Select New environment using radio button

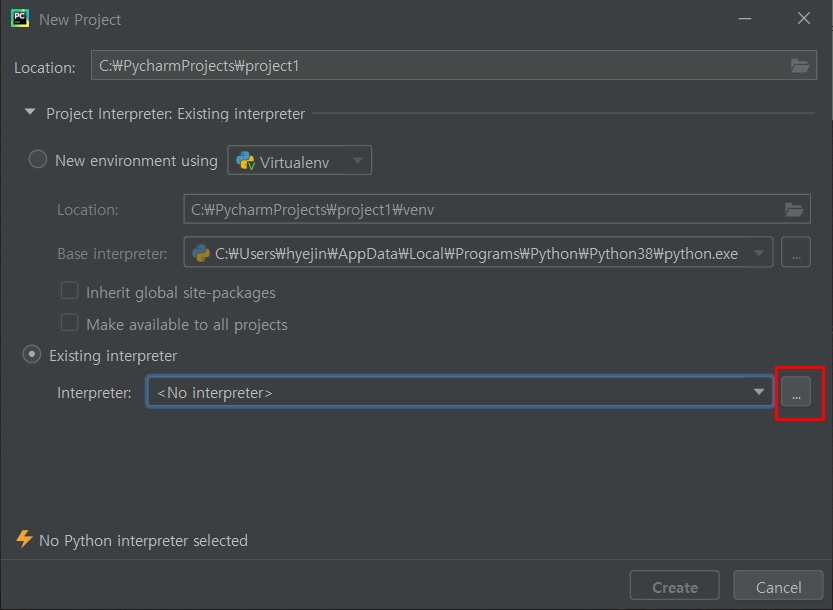(x=38, y=159)
